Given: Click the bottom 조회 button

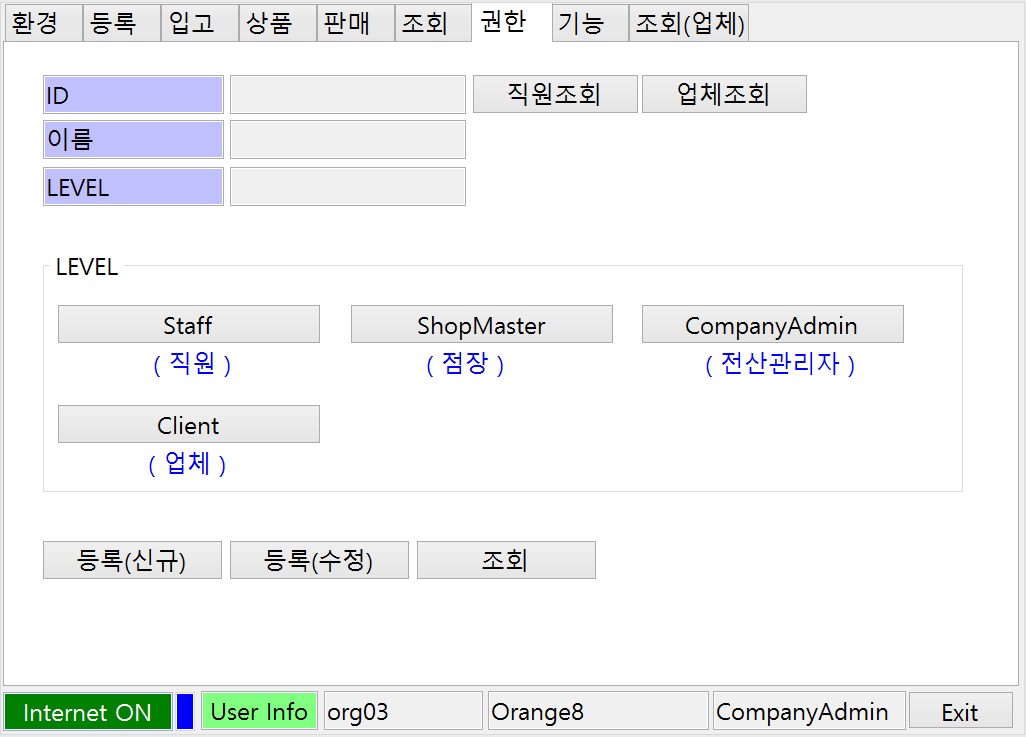Looking at the screenshot, I should pyautogui.click(x=506, y=560).
